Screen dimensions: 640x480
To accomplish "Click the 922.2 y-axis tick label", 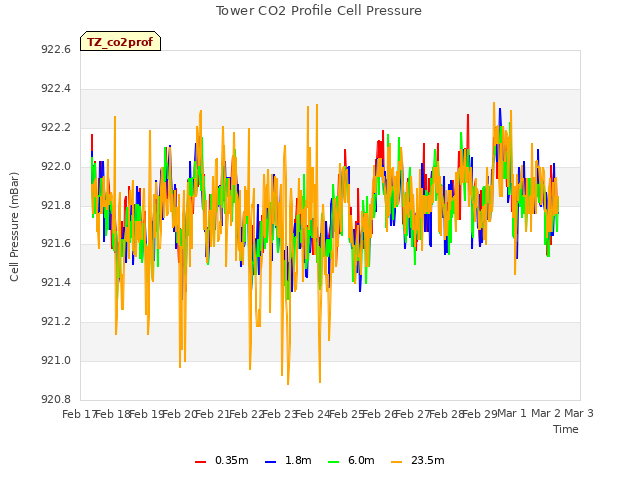I will pos(56,128).
